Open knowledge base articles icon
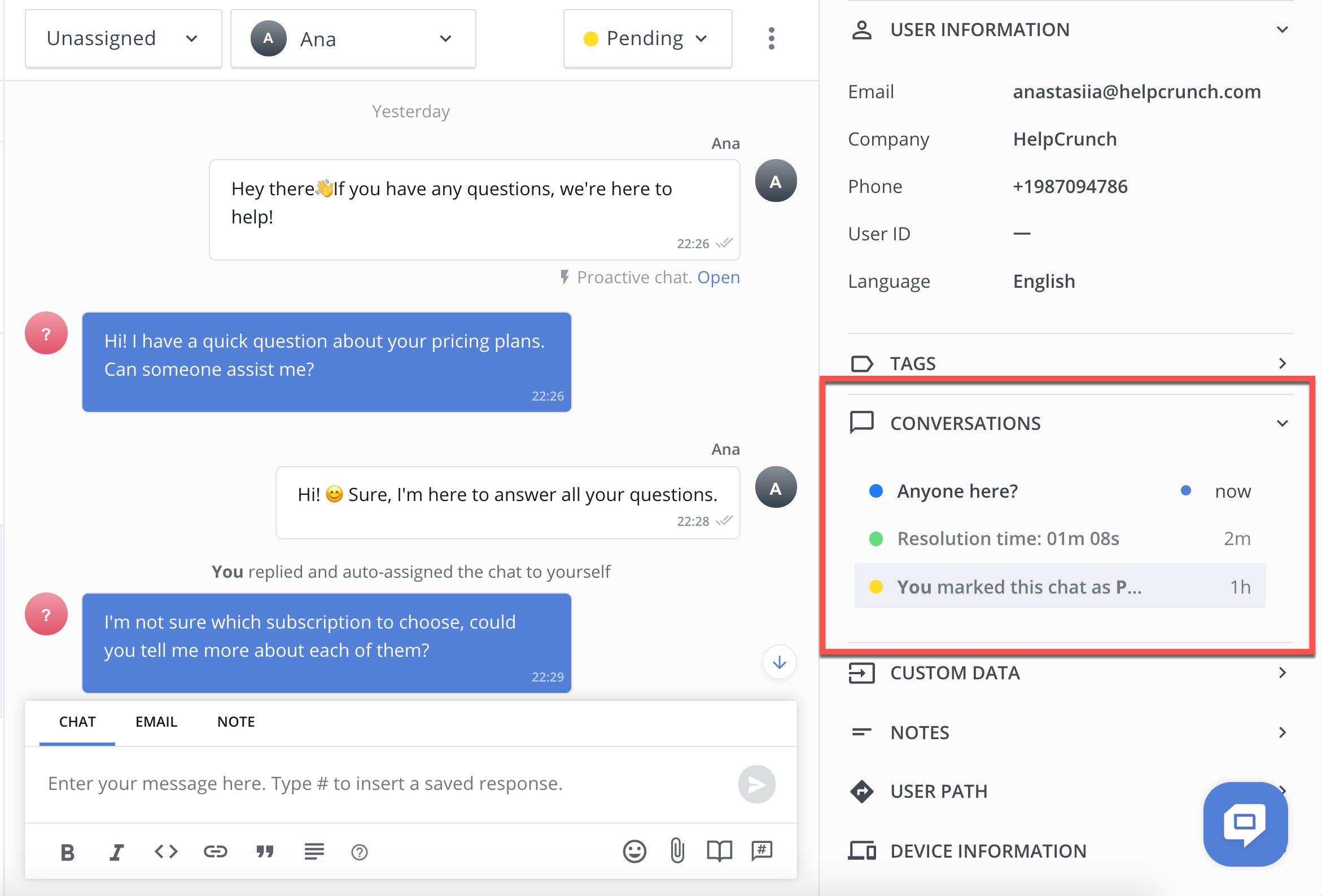Viewport: 1322px width, 896px height. [x=720, y=851]
